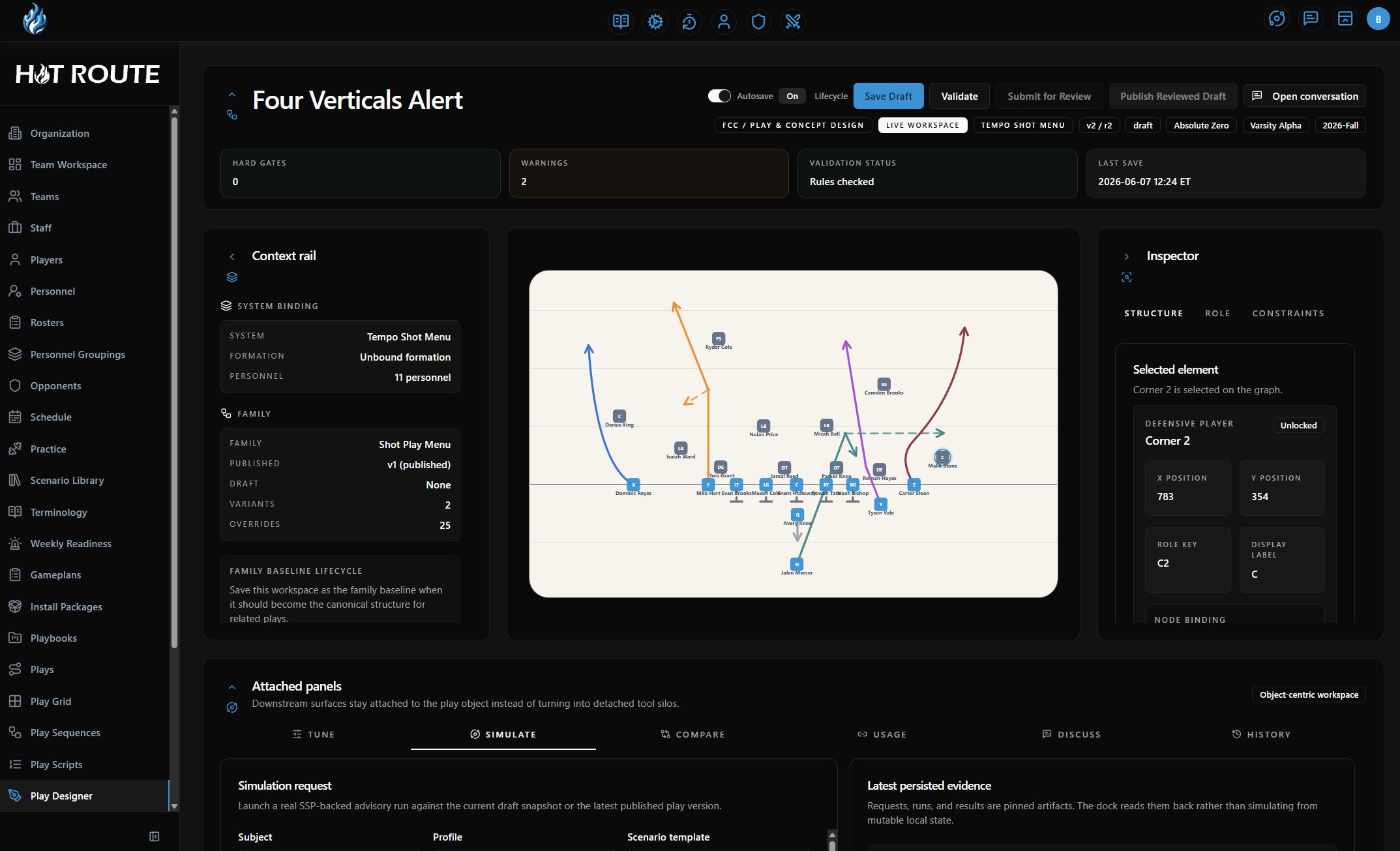
Task: Collapse the Context rail chevron
Action: pyautogui.click(x=231, y=256)
